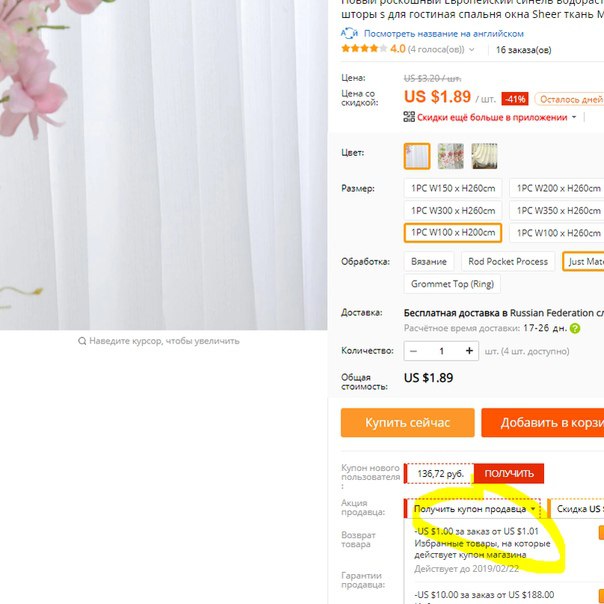Viewport: 604px width, 604px height.
Task: Click the Купить сейчас button
Action: coord(408,423)
